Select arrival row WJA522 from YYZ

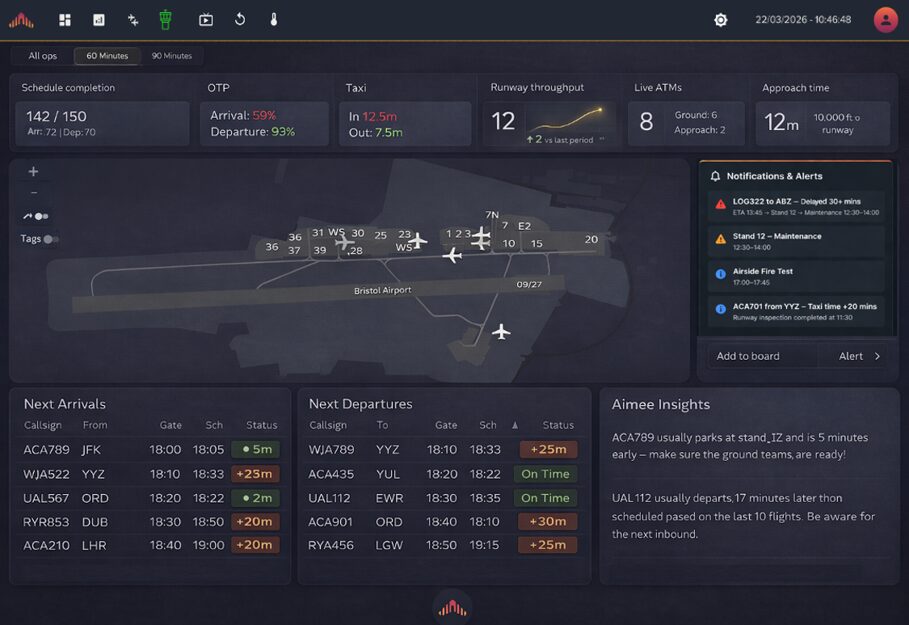[151, 474]
